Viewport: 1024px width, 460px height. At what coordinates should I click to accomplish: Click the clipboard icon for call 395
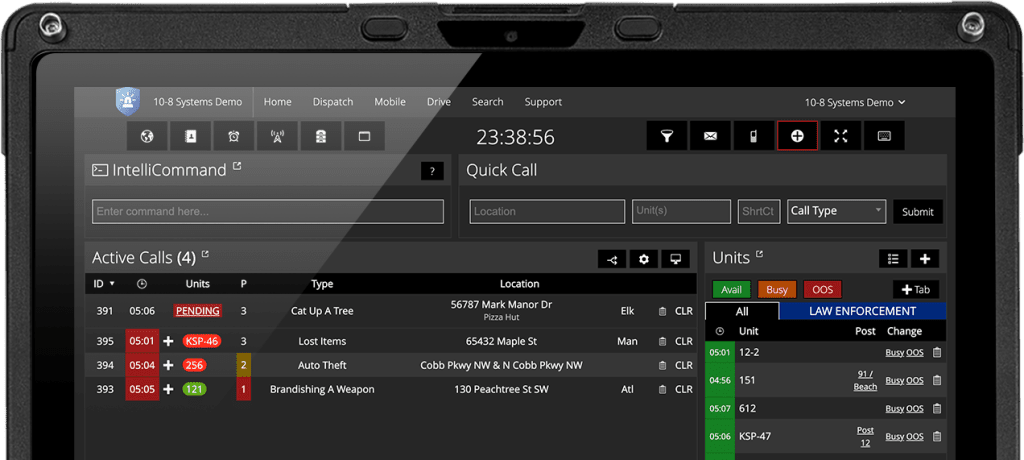[662, 342]
